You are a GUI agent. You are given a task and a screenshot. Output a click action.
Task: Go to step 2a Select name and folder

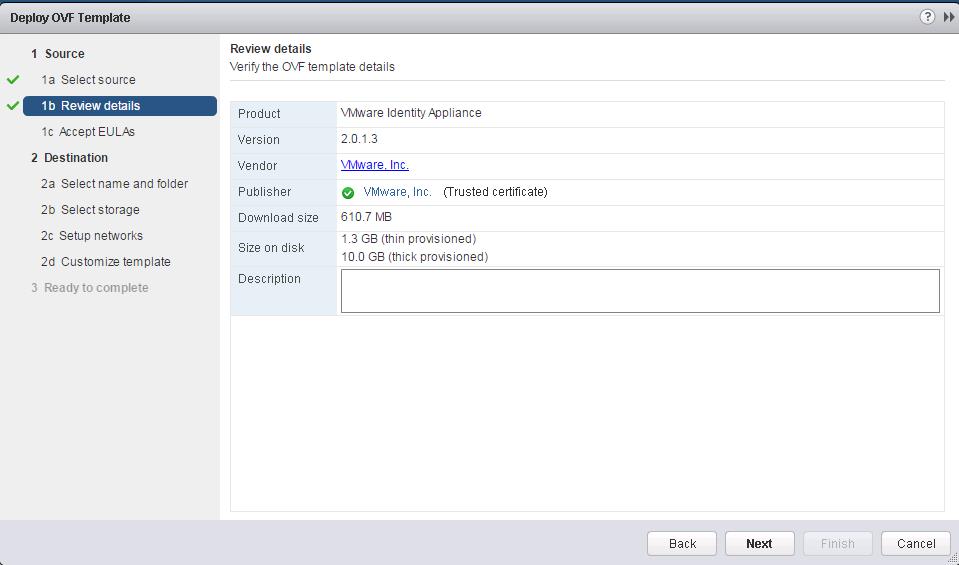(114, 183)
